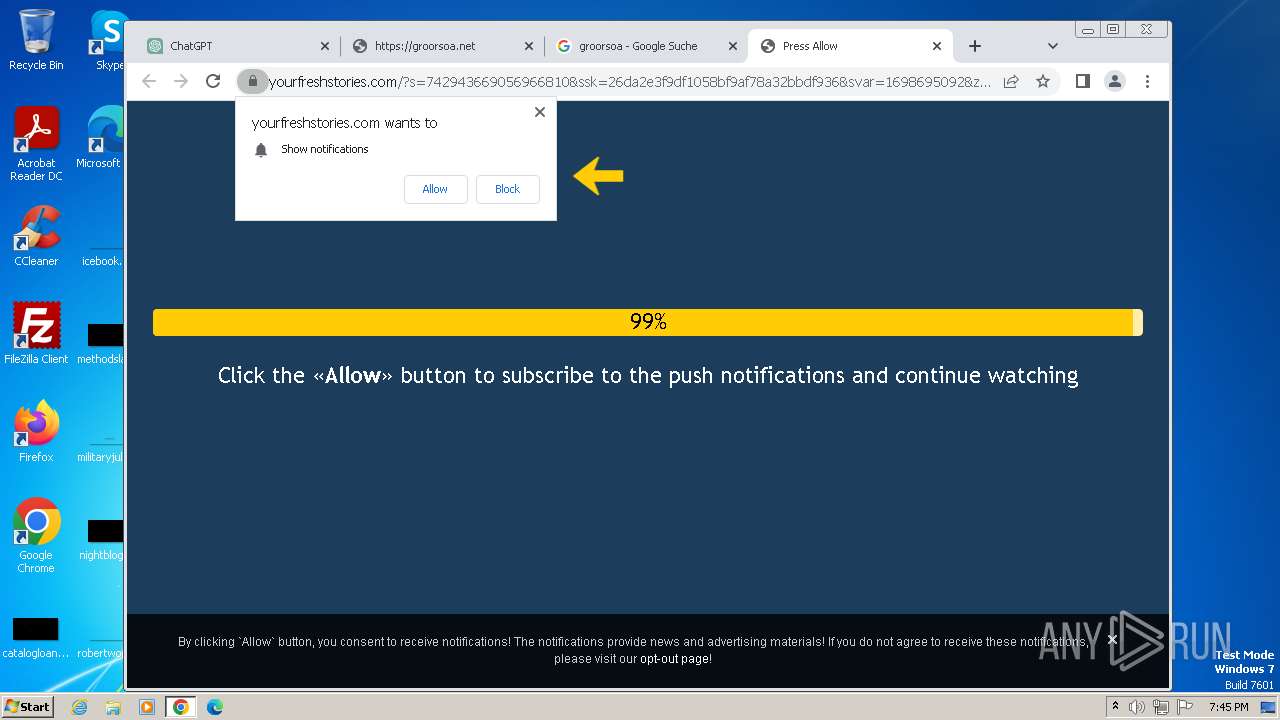This screenshot has width=1280, height=720.
Task: Bookmark this page with the star
Action: tap(1043, 81)
